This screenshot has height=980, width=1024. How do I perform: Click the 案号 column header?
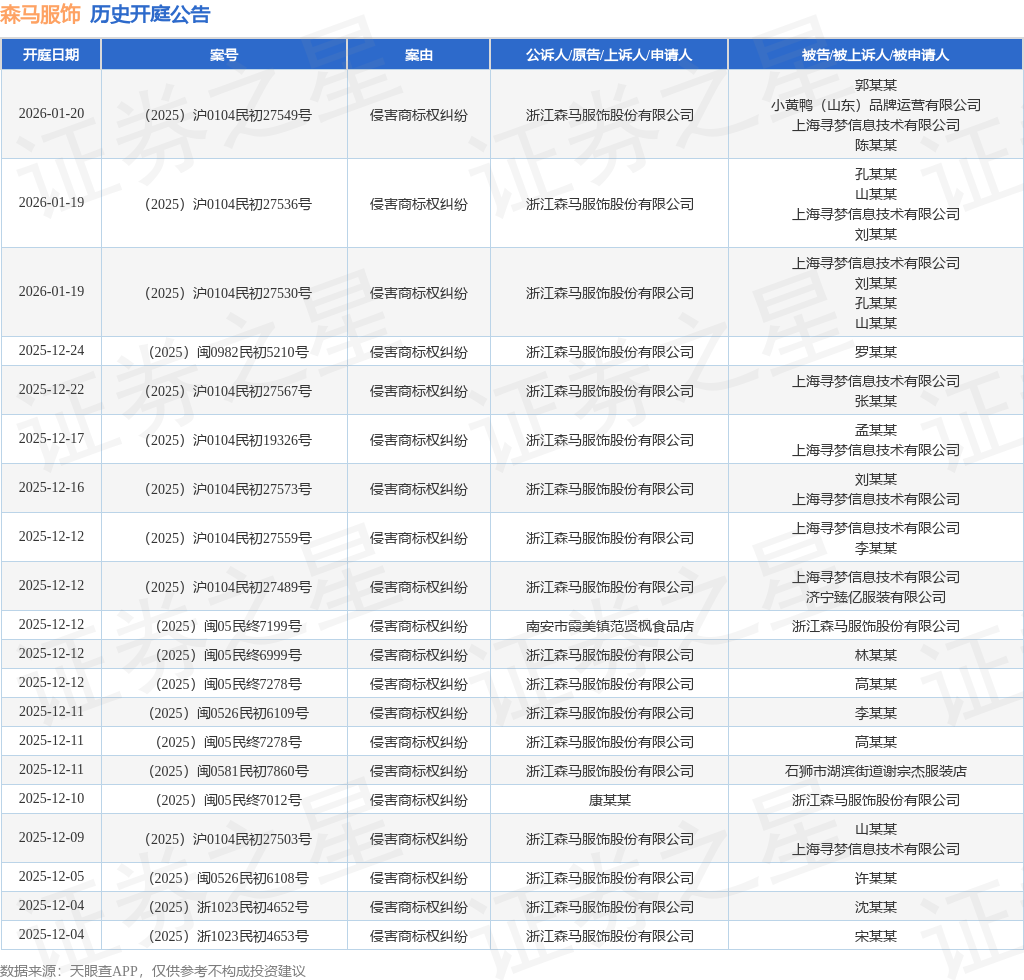[224, 55]
